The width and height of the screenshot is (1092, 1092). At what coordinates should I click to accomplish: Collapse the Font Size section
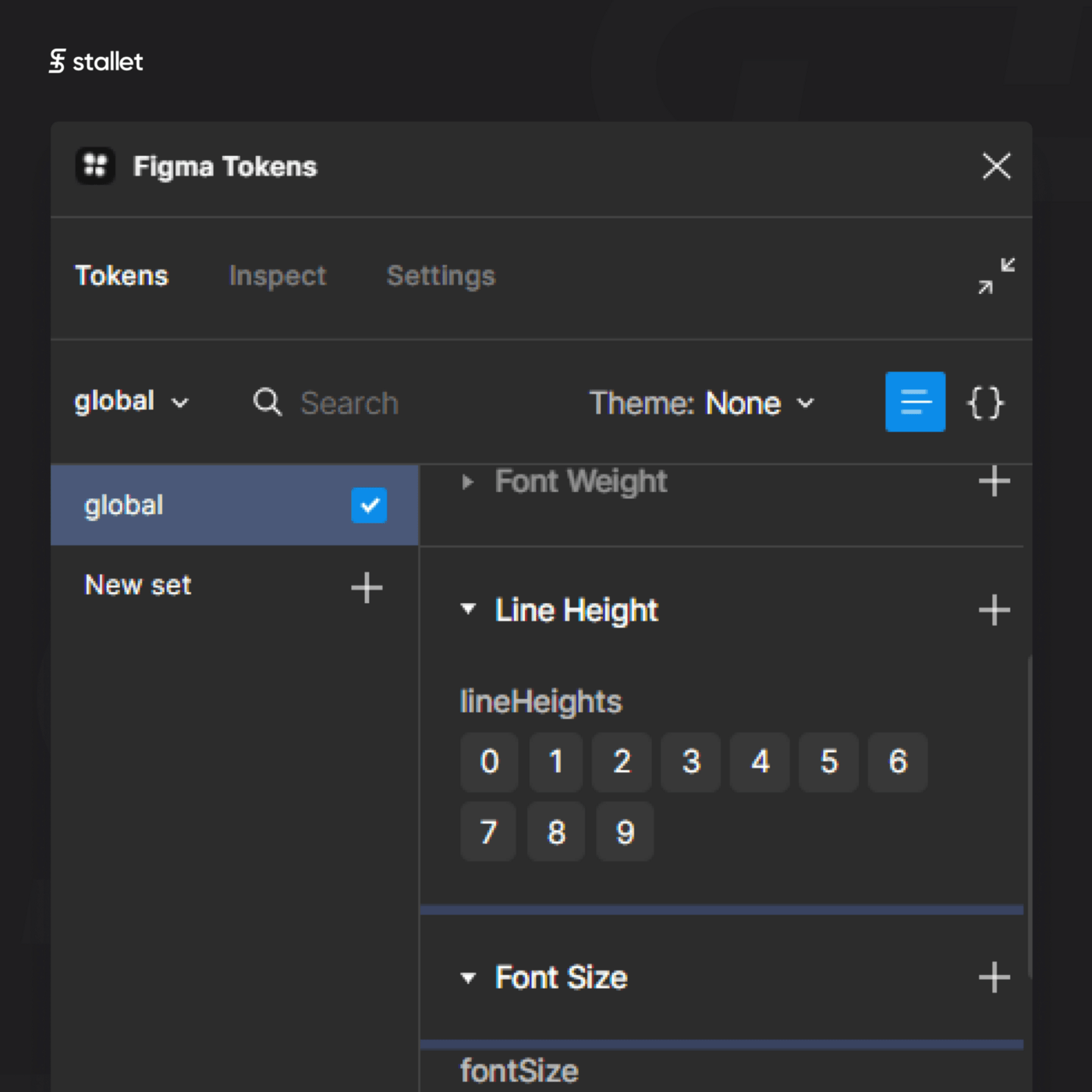point(468,977)
